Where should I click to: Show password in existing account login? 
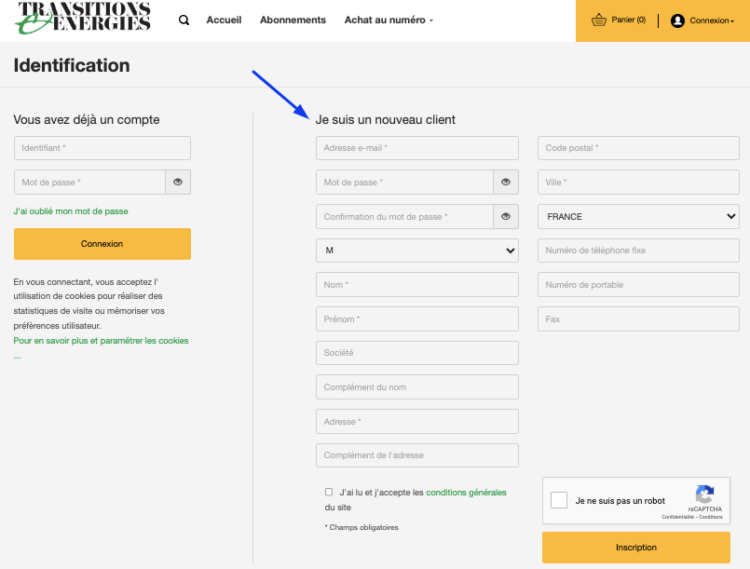tap(178, 182)
